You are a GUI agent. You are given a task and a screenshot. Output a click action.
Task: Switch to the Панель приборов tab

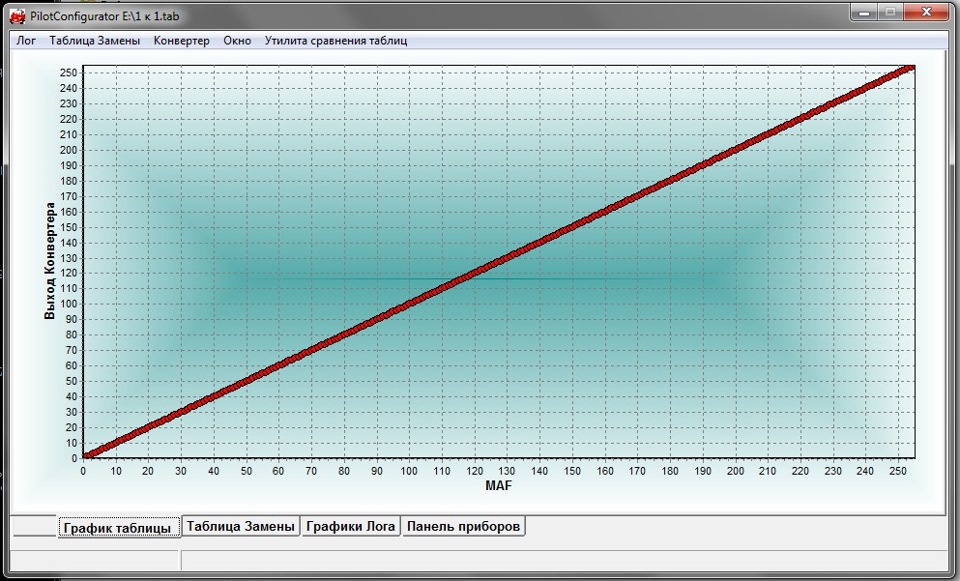463,526
